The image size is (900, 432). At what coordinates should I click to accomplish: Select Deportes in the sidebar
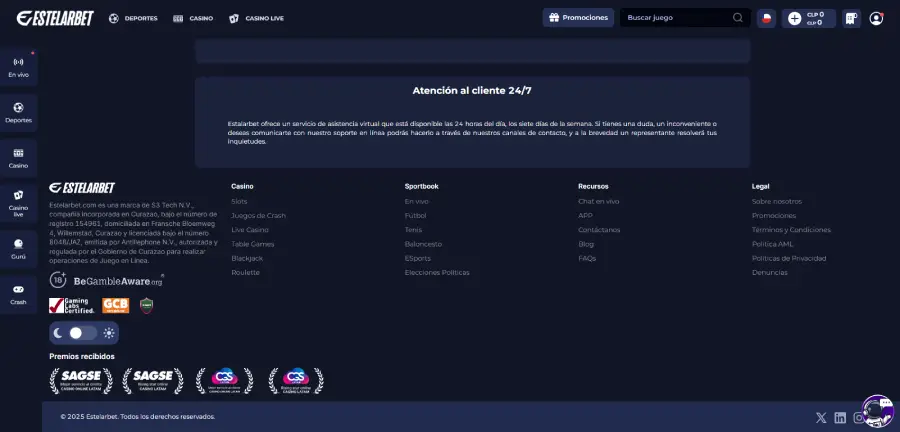pos(18,113)
